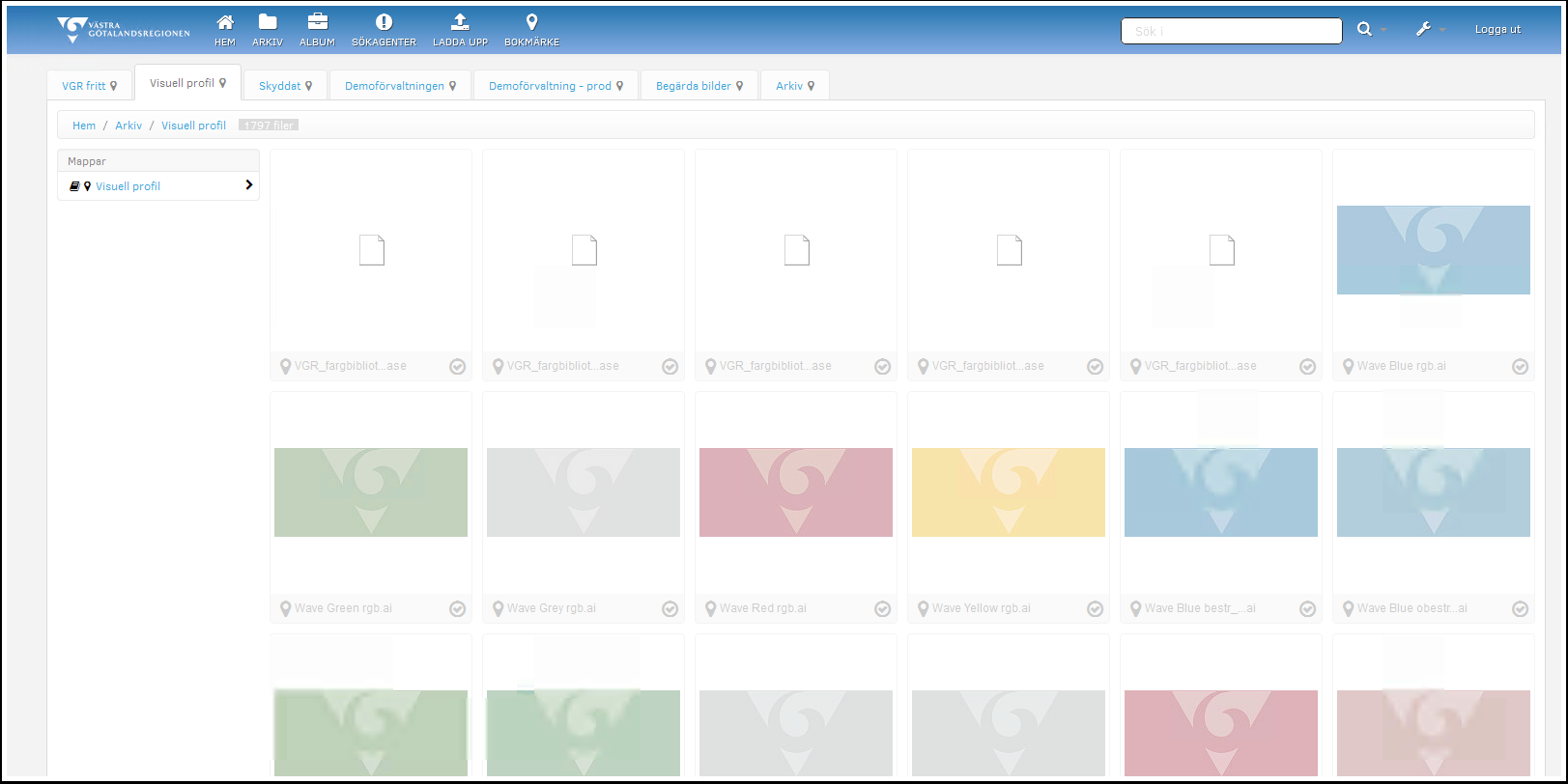Viewport: 1568px width, 784px height.
Task: Select the Wave Blue bestr_...ai checkmark
Action: (1307, 609)
